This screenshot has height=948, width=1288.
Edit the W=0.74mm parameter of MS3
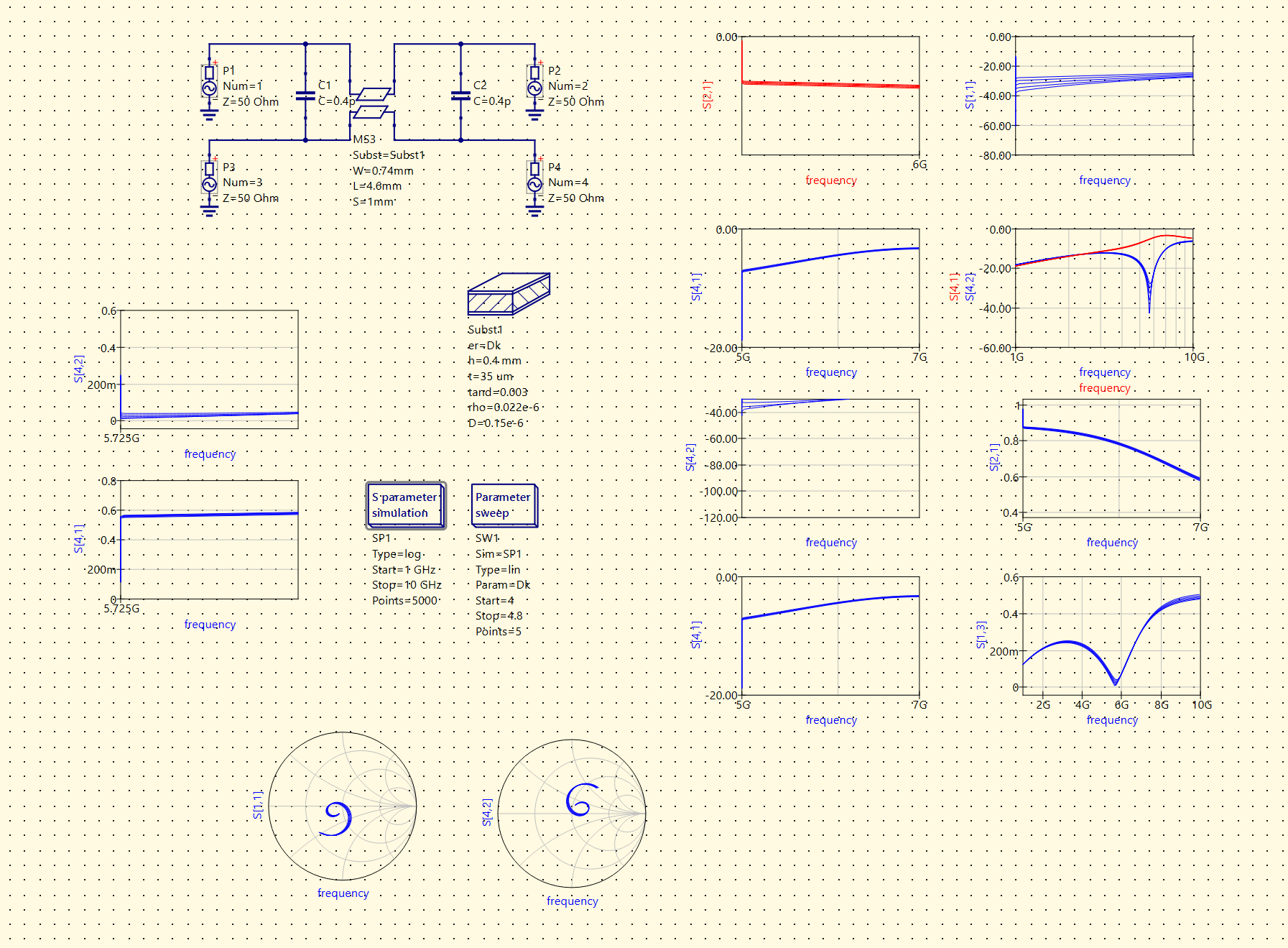[381, 171]
